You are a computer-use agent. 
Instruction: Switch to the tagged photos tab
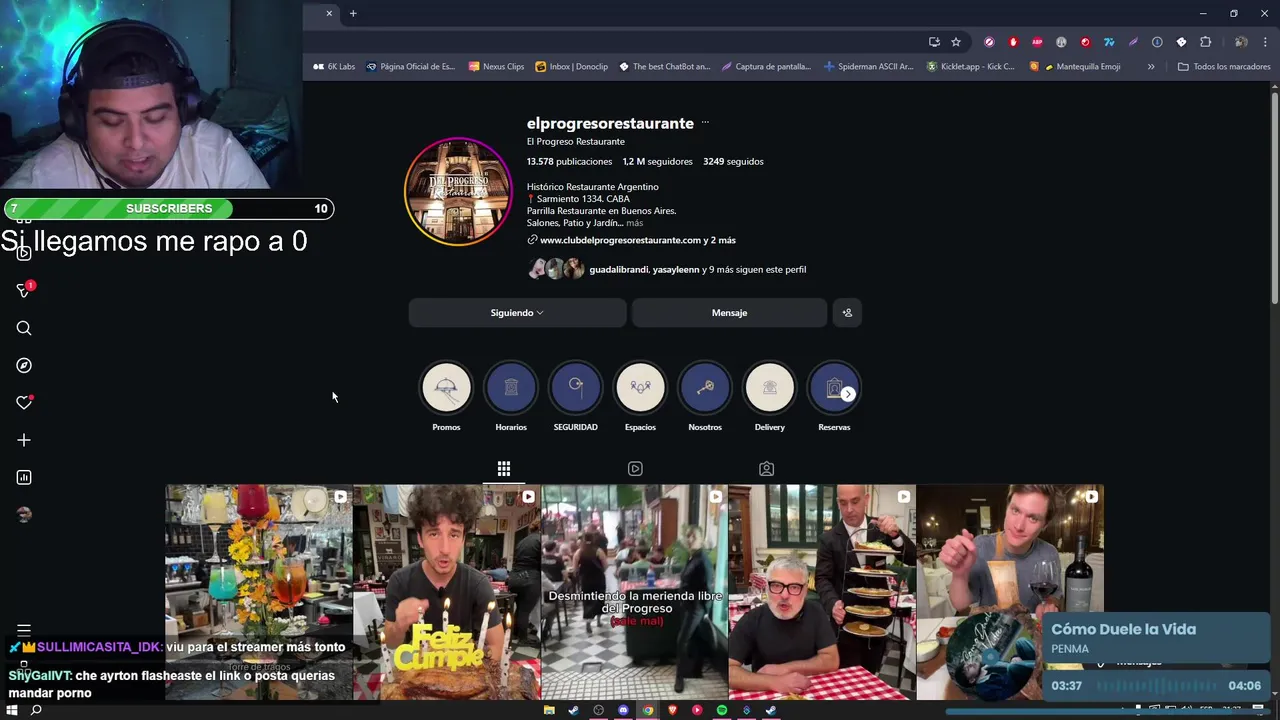point(766,469)
